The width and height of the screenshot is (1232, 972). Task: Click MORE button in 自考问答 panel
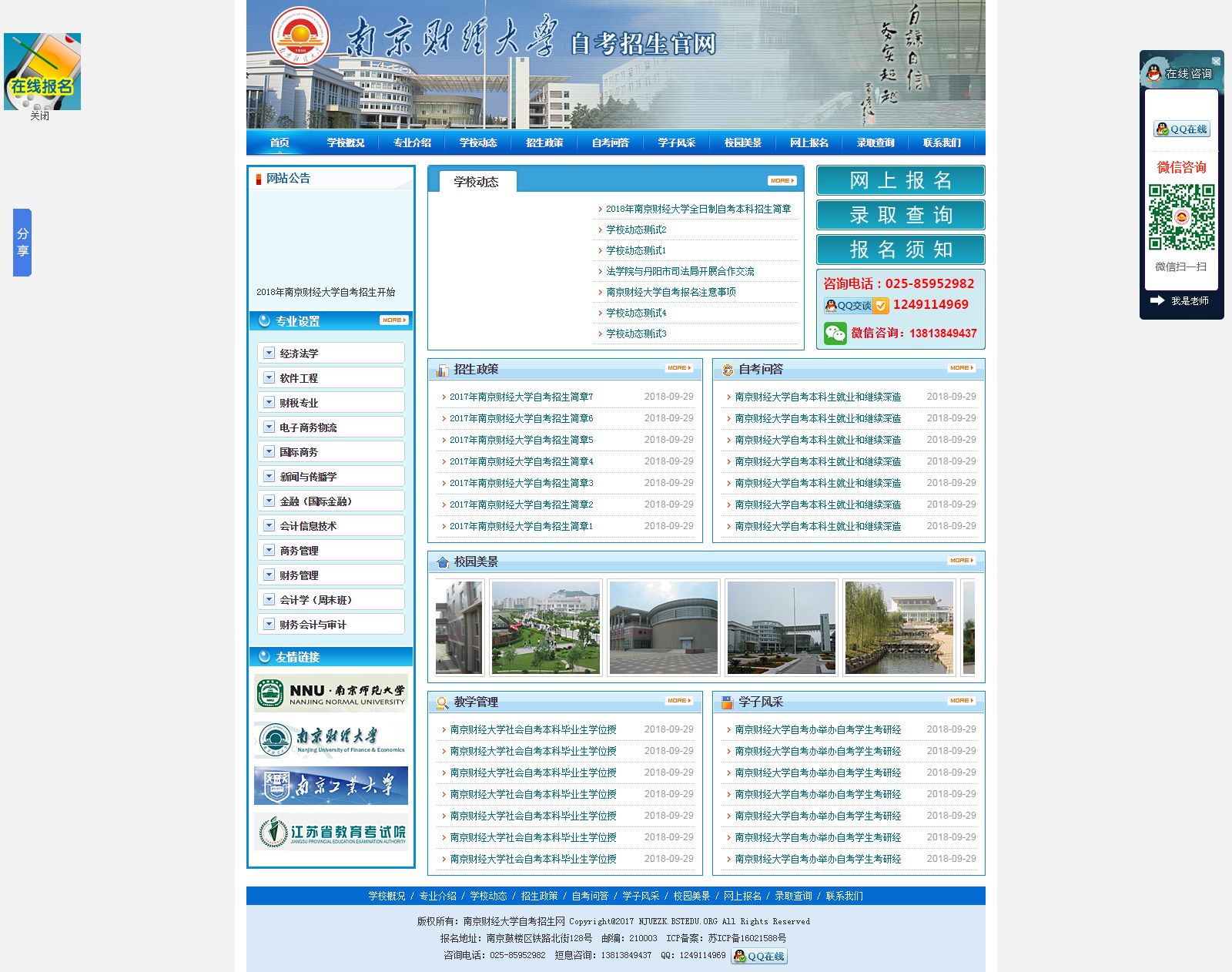tap(962, 368)
